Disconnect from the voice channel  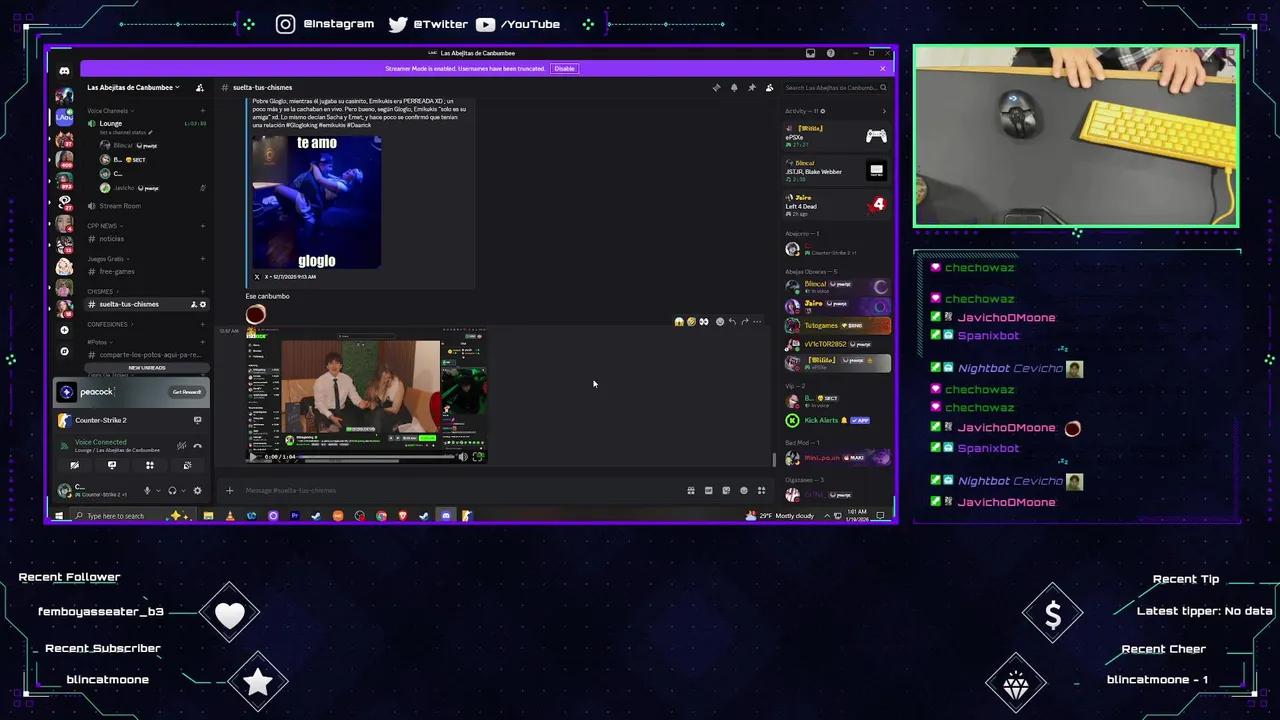click(x=197, y=446)
